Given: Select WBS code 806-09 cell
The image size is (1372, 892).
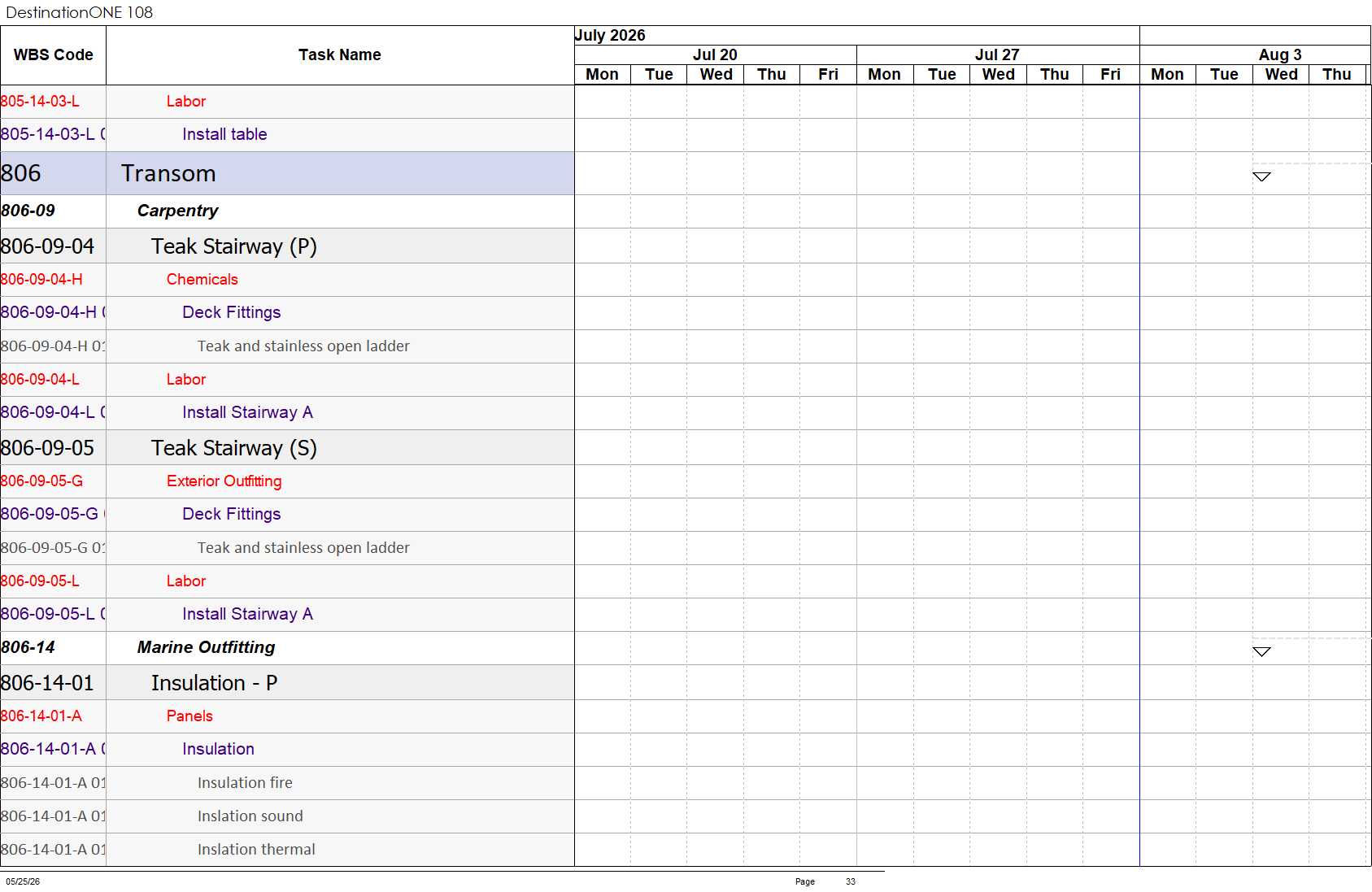Looking at the screenshot, I should point(53,211).
